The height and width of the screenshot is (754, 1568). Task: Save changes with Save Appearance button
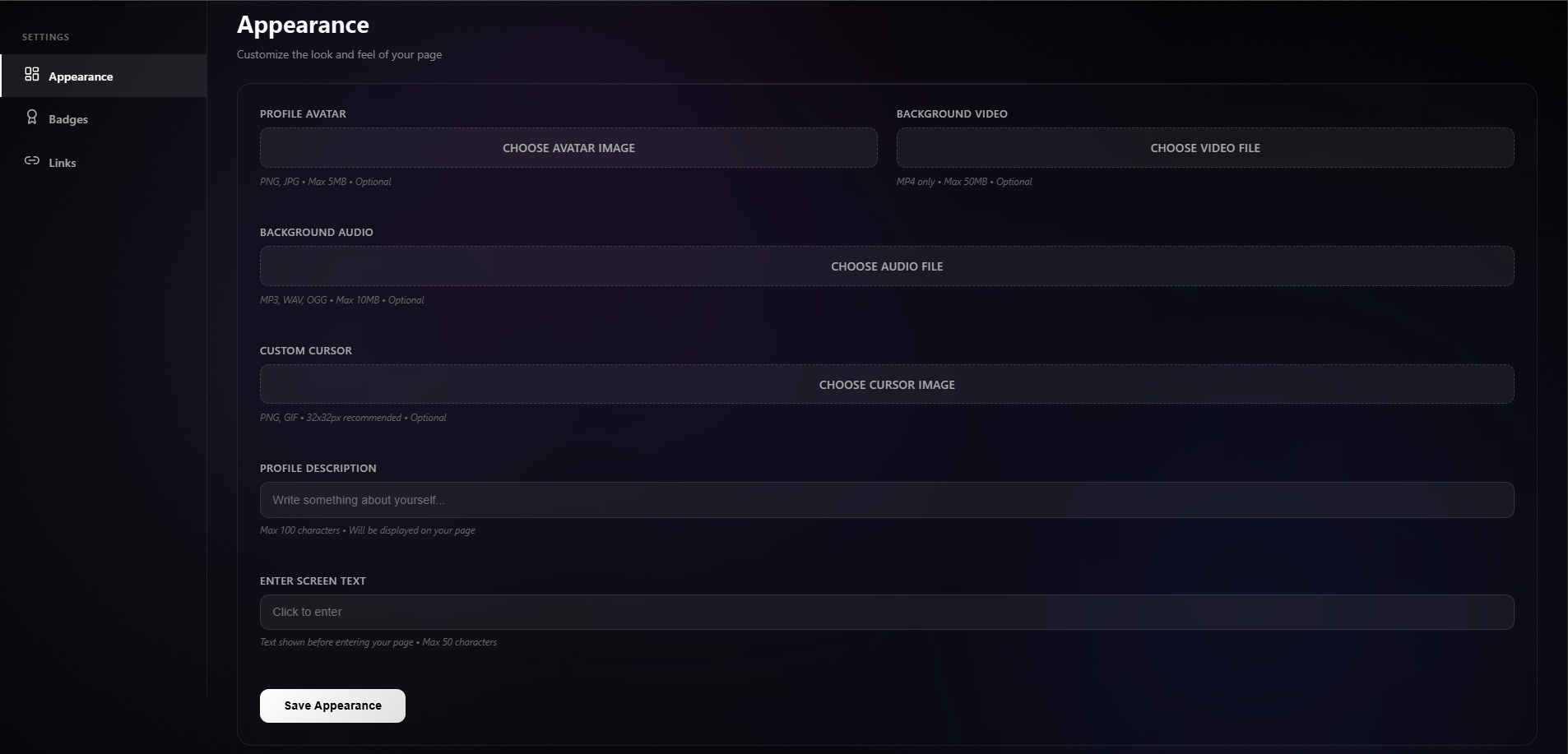tap(332, 705)
